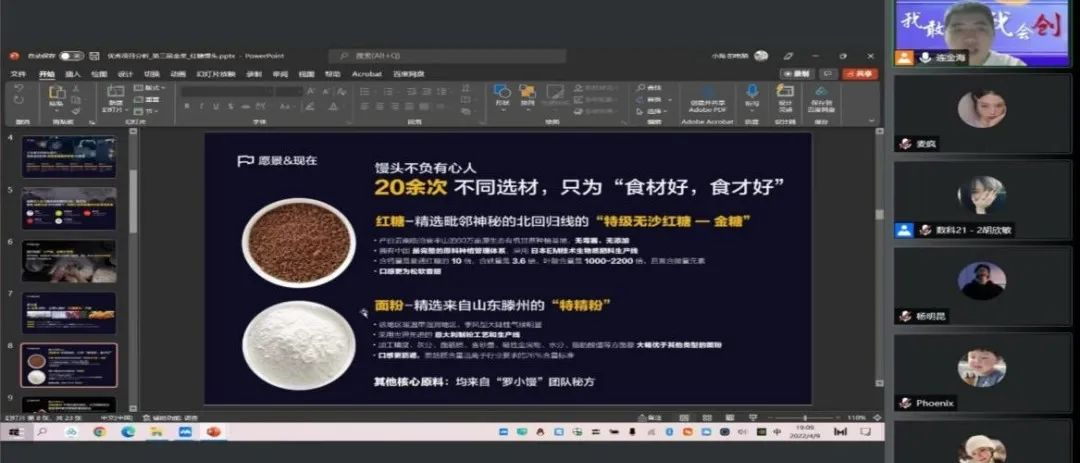Click the Save icon in title bar
The height and width of the screenshot is (463, 1080).
(x=94, y=56)
